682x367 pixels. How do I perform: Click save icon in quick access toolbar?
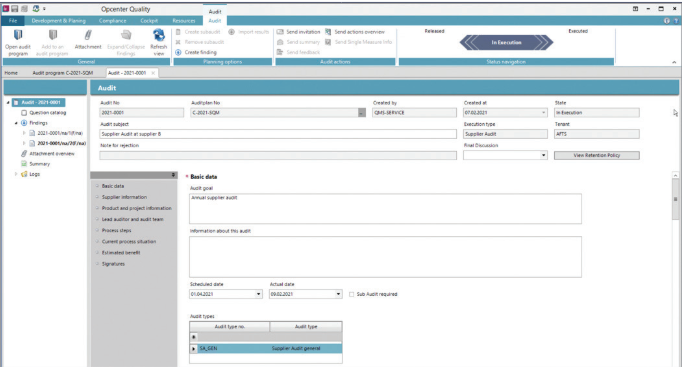pyautogui.click(x=14, y=9)
